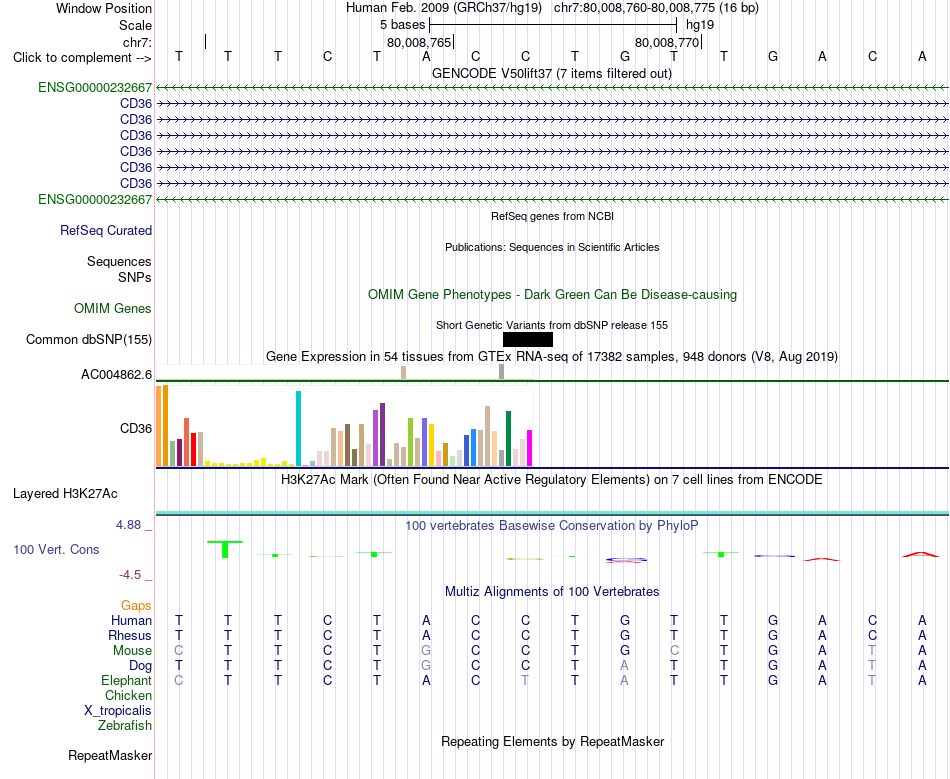This screenshot has width=950, height=779.
Task: Click the Layered H3K27Ac track label
Action: 65,494
